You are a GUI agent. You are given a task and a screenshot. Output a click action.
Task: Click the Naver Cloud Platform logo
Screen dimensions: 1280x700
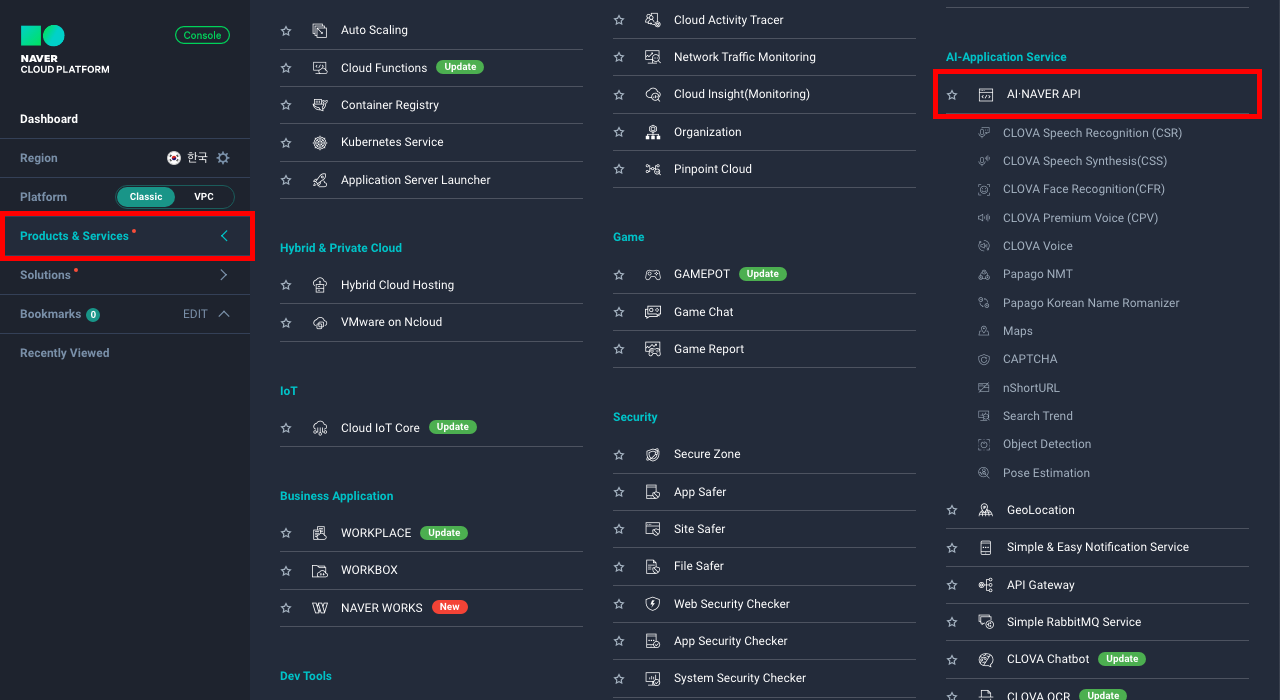65,50
